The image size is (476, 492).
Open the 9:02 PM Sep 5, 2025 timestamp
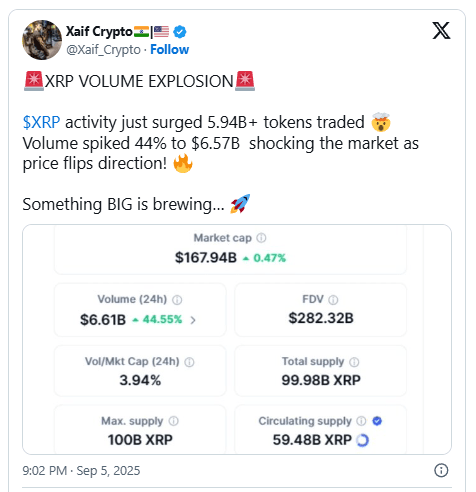[81, 471]
